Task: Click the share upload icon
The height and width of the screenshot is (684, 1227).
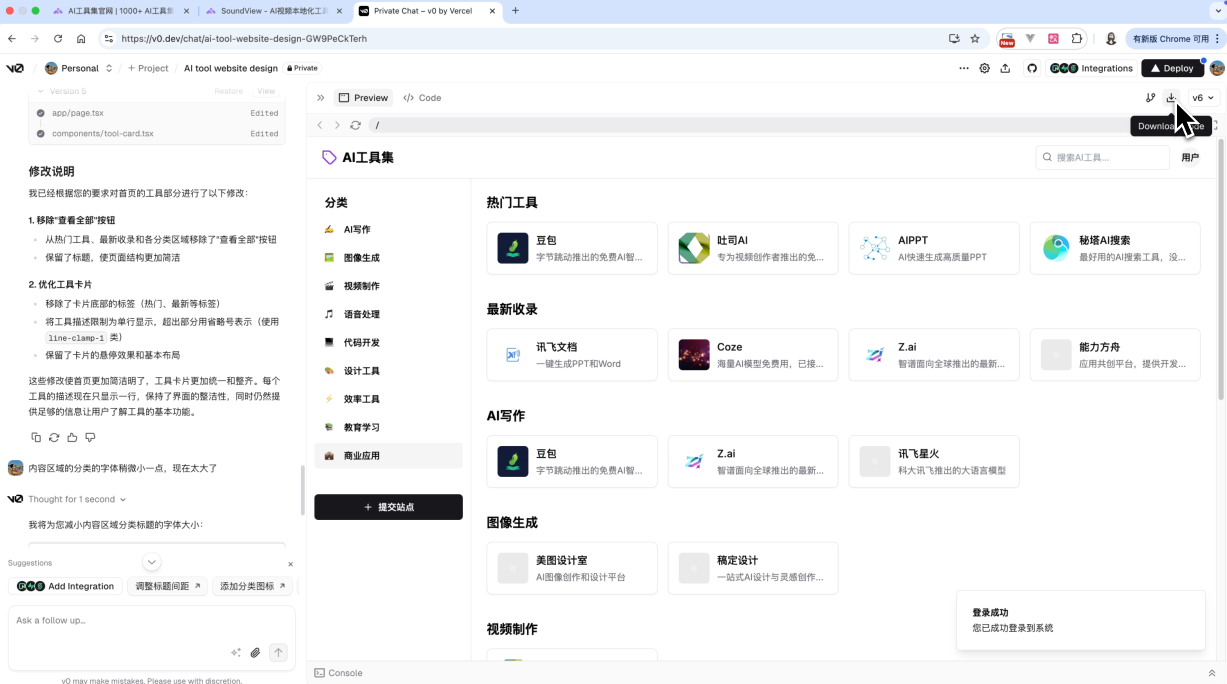Action: click(1005, 69)
